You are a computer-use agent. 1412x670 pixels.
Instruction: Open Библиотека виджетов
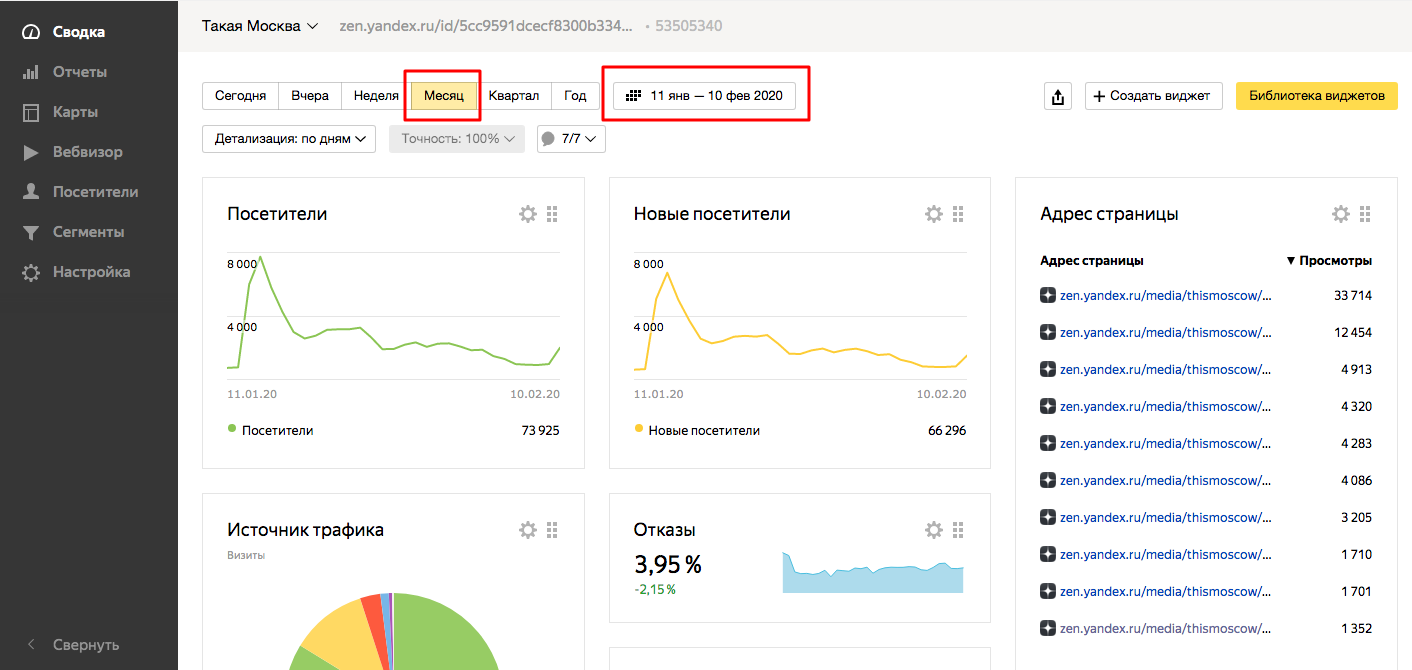pyautogui.click(x=1317, y=96)
